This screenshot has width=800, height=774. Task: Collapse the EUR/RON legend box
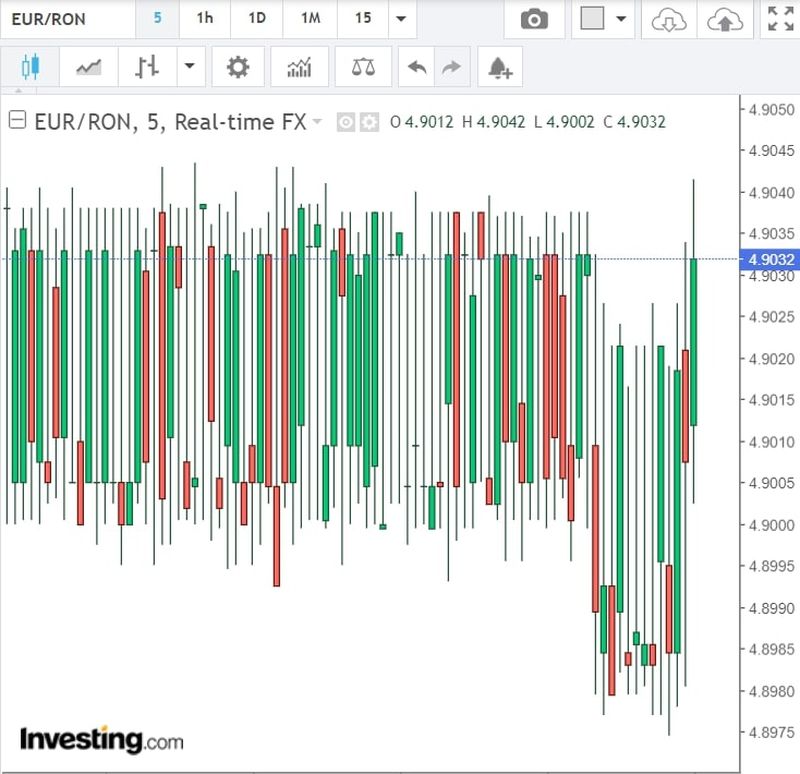tap(17, 121)
